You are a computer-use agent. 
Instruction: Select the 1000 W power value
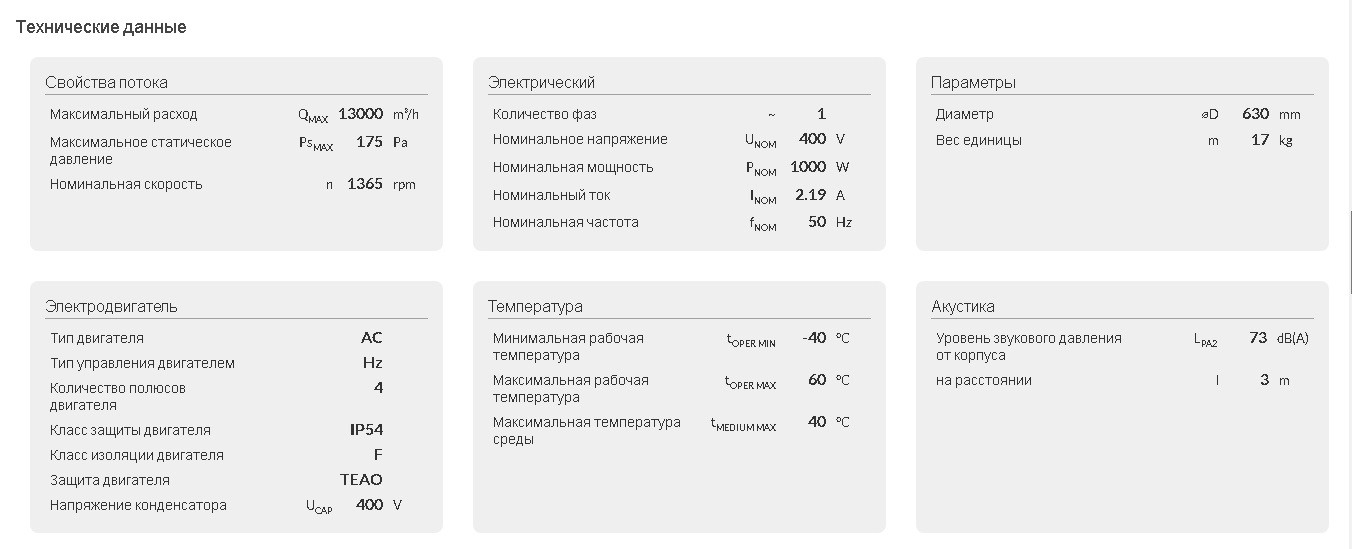tap(808, 167)
